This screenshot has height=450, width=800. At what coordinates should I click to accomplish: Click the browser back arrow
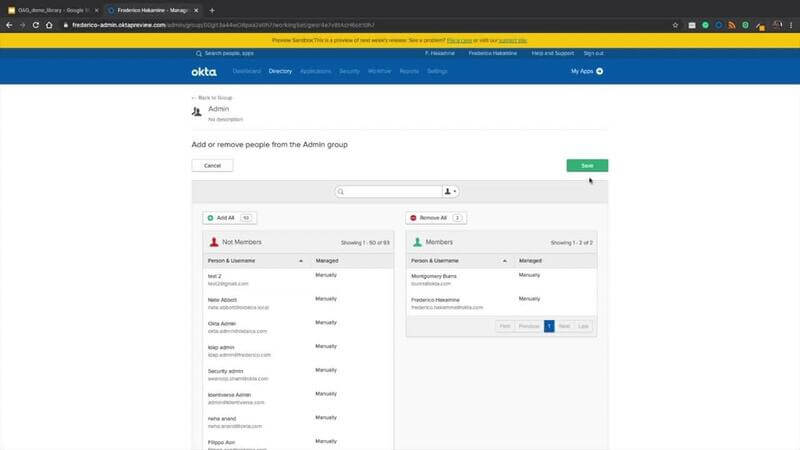click(10, 24)
